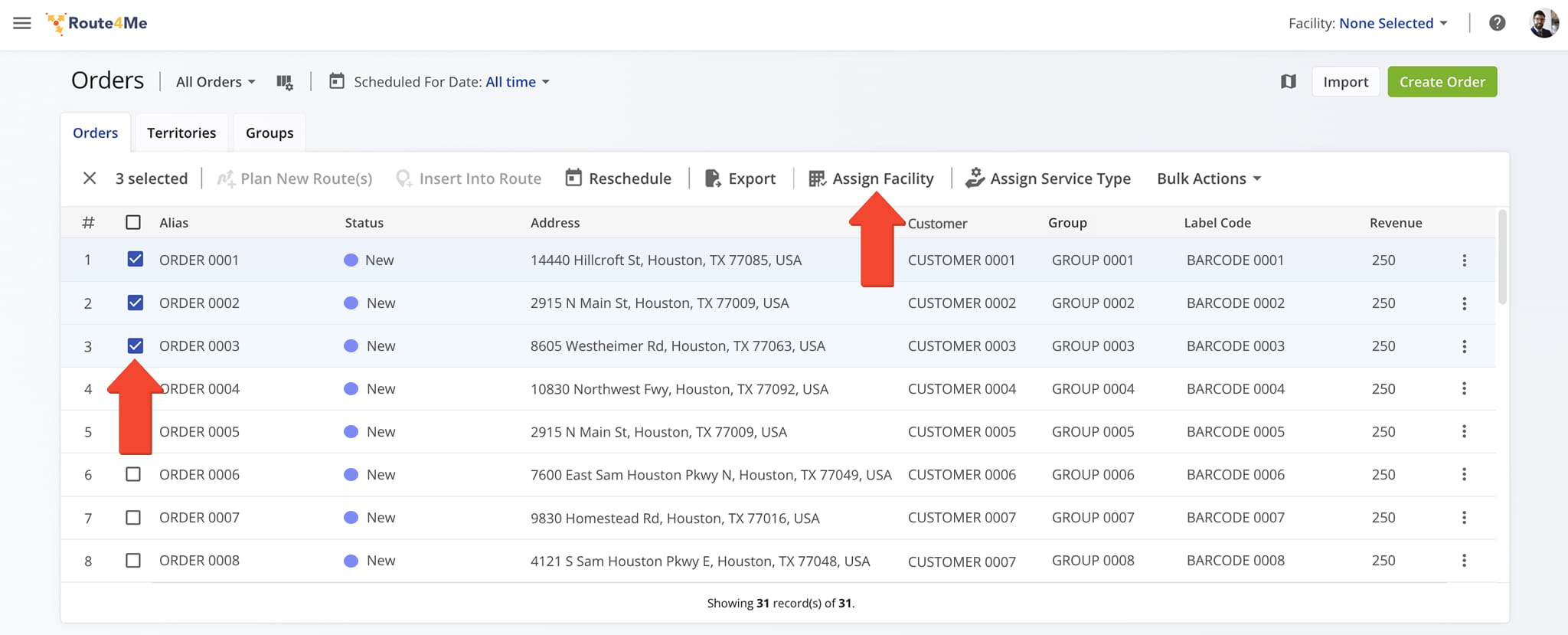Click the ORDER 0005 alias cell

tap(199, 432)
